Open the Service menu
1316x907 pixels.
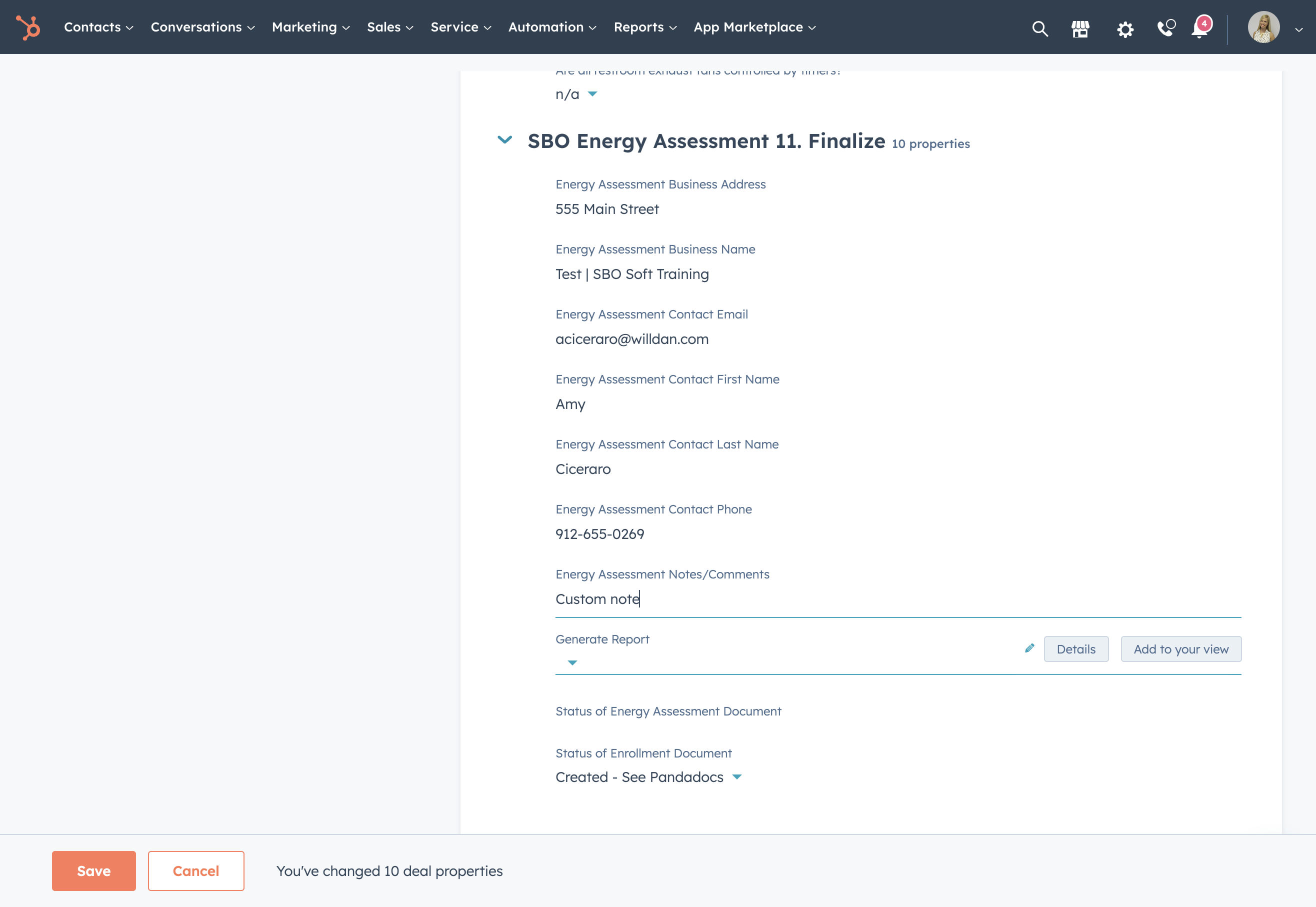point(461,27)
